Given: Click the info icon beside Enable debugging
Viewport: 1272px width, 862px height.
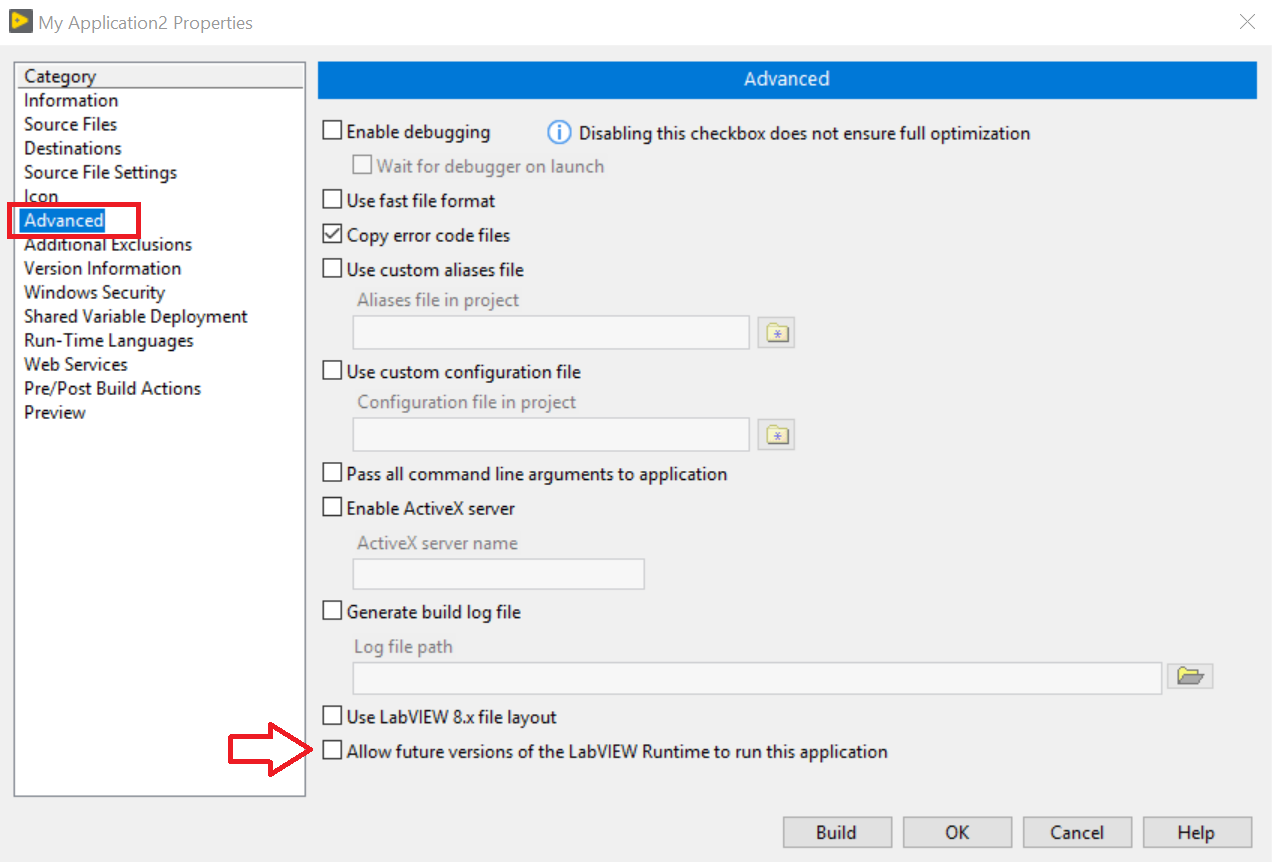Looking at the screenshot, I should (559, 133).
